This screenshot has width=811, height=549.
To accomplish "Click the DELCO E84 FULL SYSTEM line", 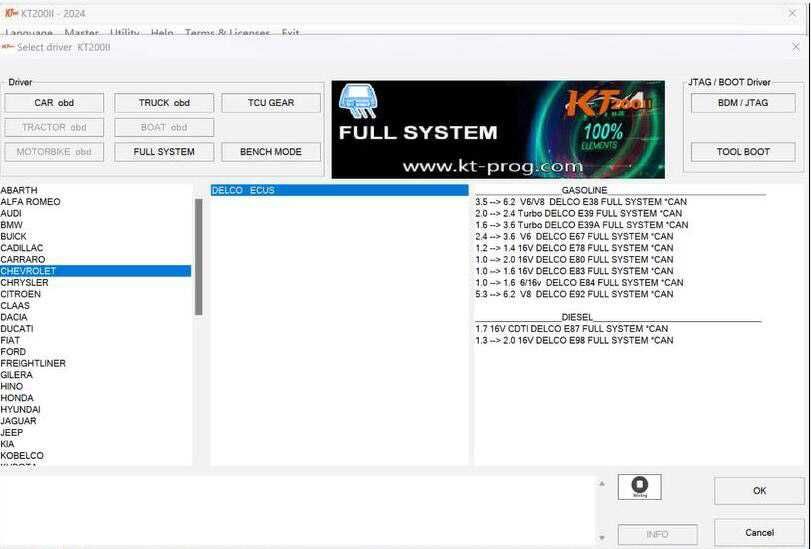I will [x=579, y=283].
